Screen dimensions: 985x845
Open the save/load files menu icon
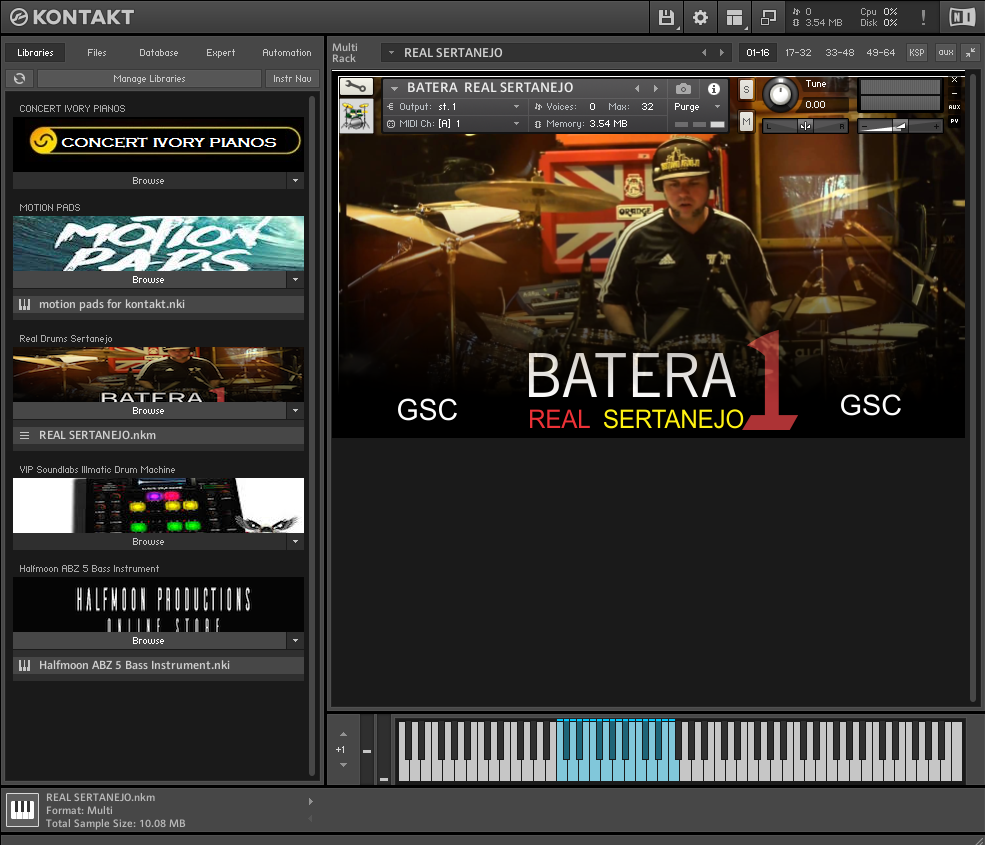point(666,18)
